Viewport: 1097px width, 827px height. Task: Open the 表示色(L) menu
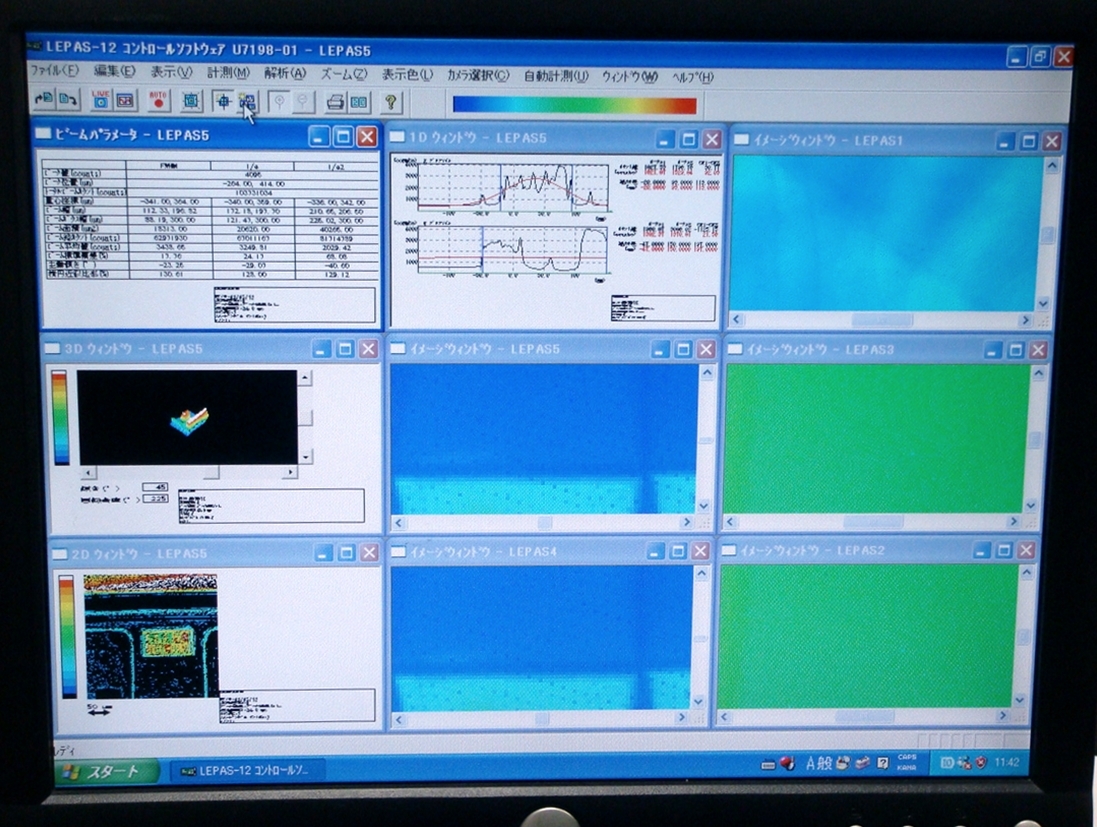pos(407,74)
